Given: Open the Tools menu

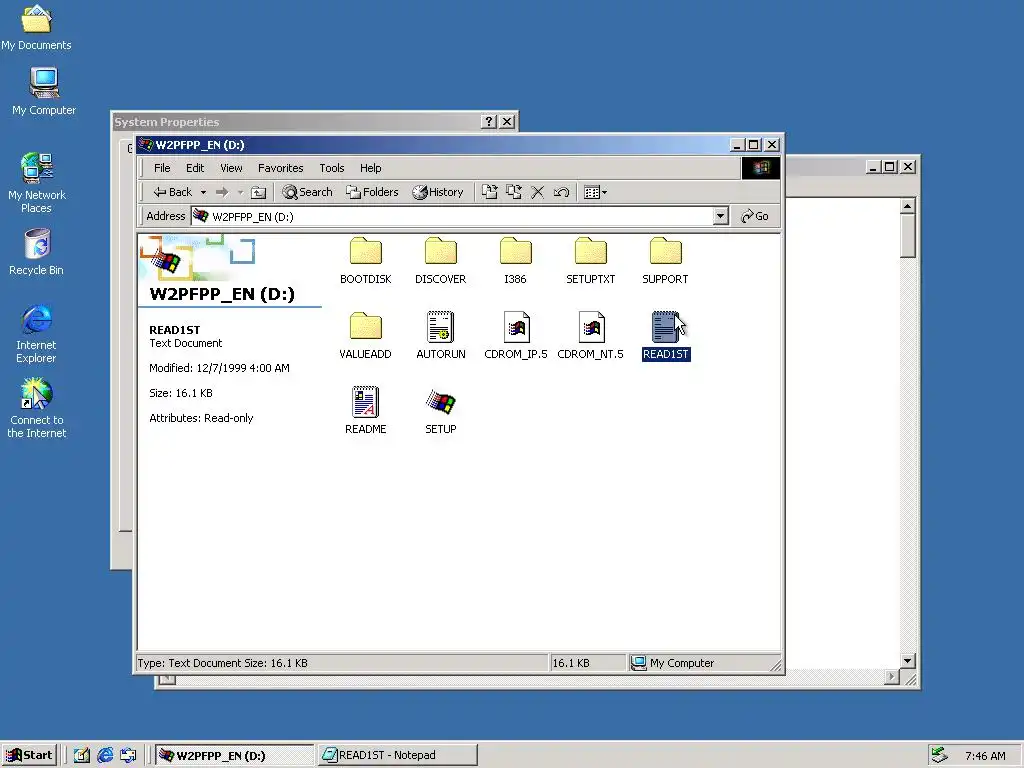Looking at the screenshot, I should [x=332, y=168].
